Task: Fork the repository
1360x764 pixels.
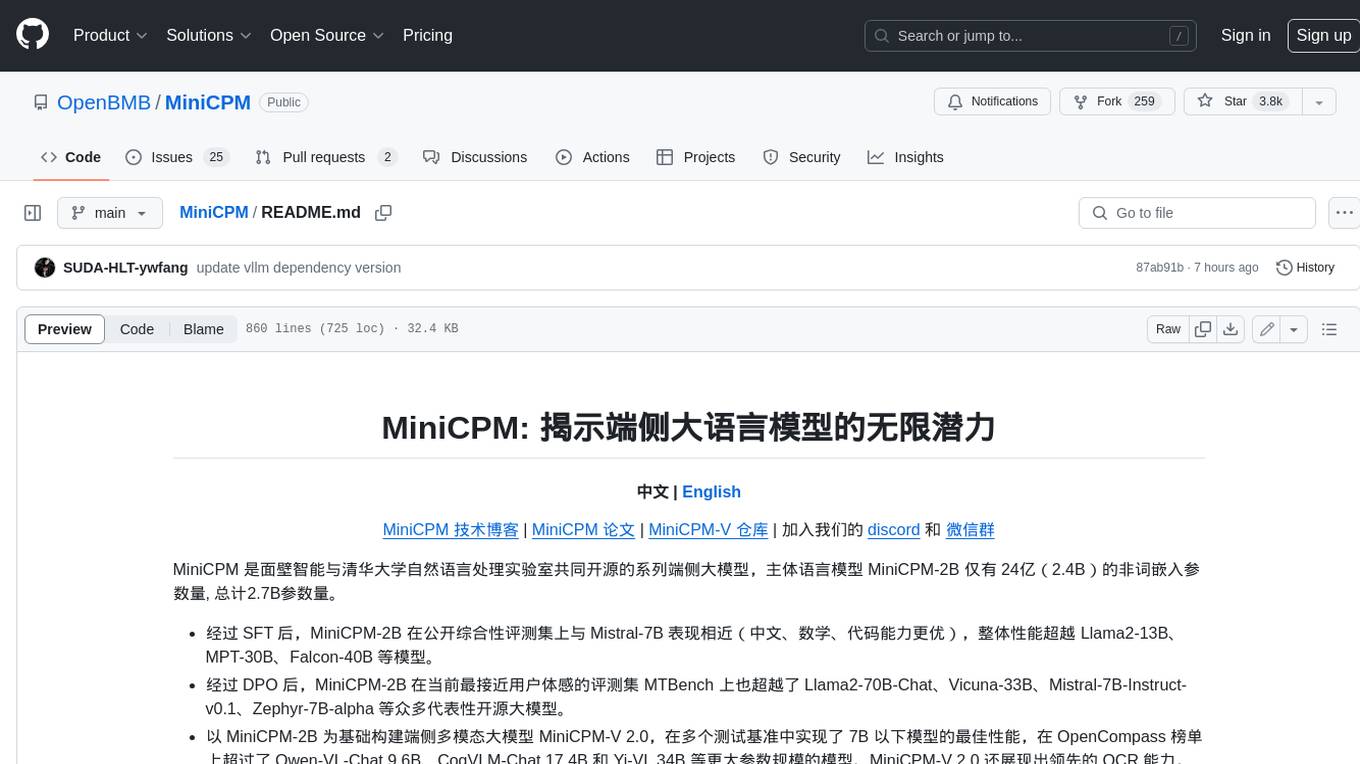Action: pyautogui.click(x=1115, y=102)
